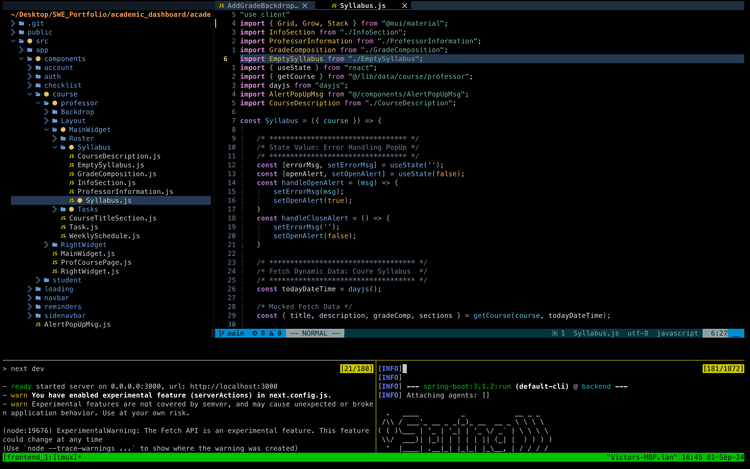
Task: Select the frontend_1 tmux window in status bar
Action: pos(42,458)
